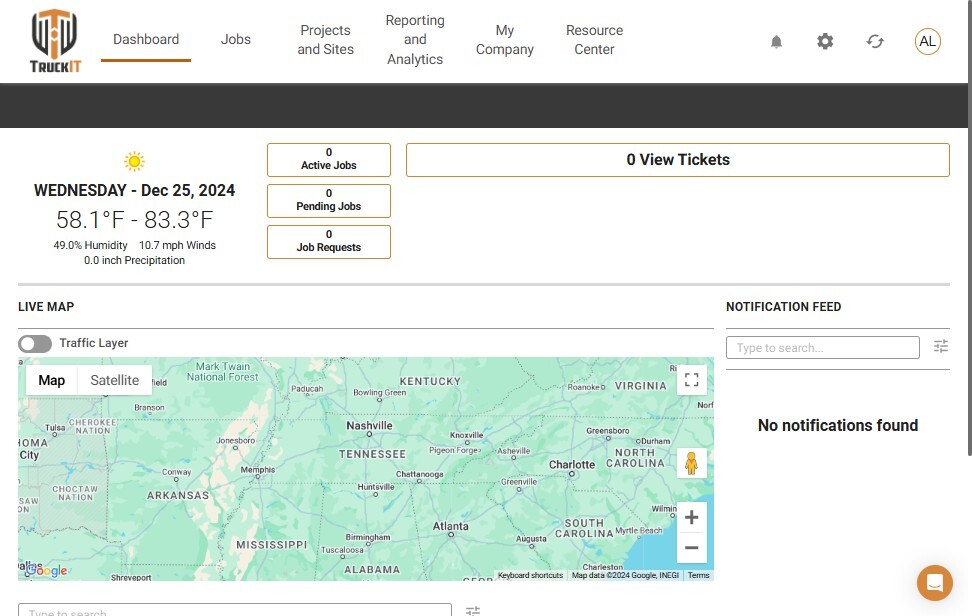View the 0 Pending Jobs
Image resolution: width=972 pixels, height=616 pixels.
[x=329, y=201]
